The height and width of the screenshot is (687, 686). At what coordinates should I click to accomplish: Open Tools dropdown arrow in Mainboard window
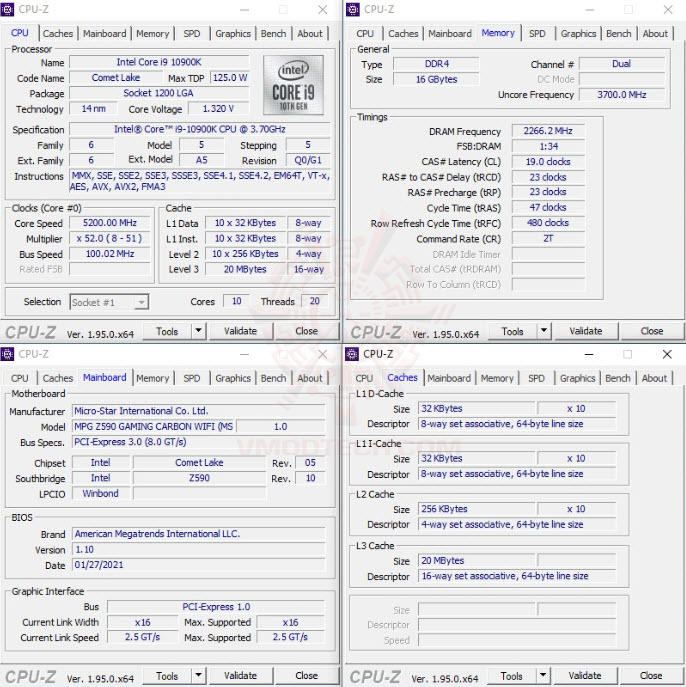198,676
